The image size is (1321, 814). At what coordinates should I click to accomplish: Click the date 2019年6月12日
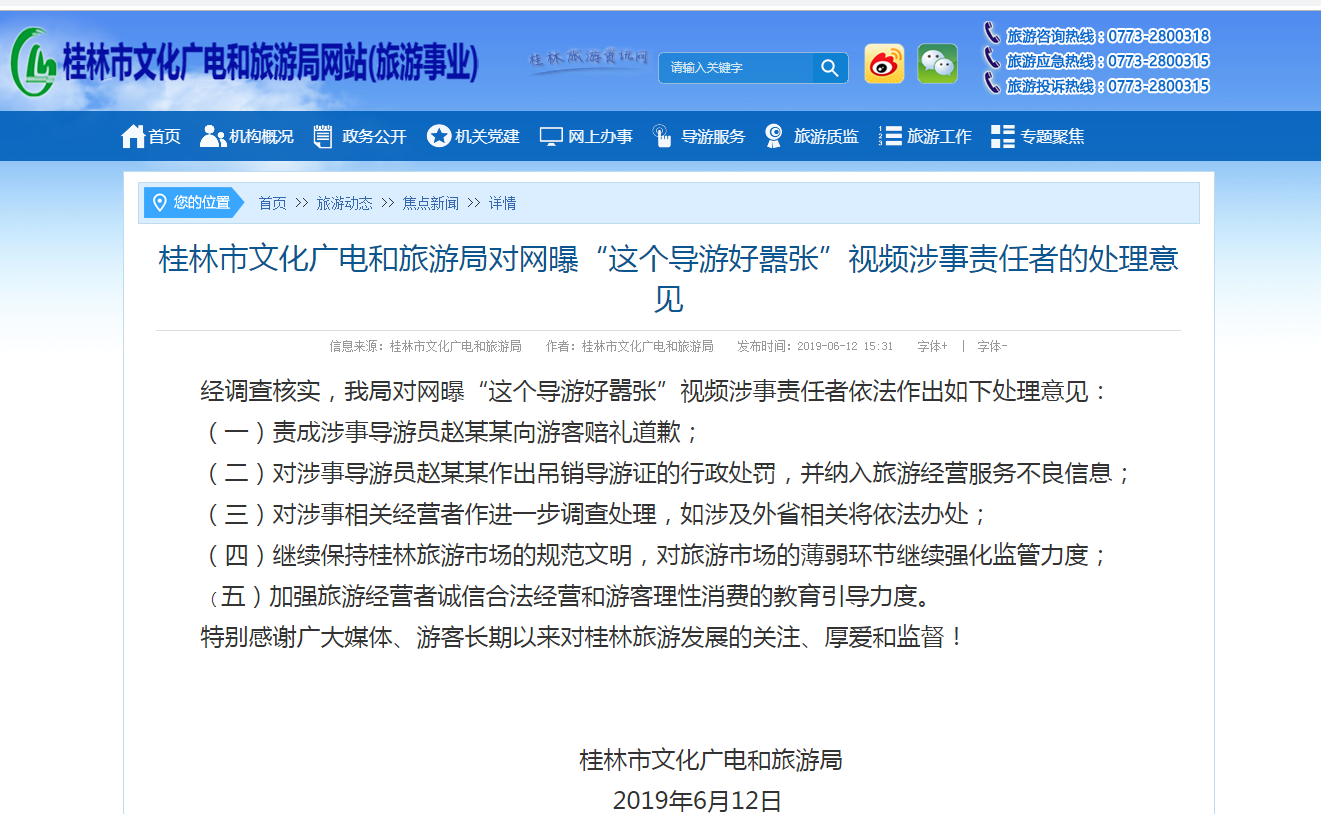[x=697, y=800]
